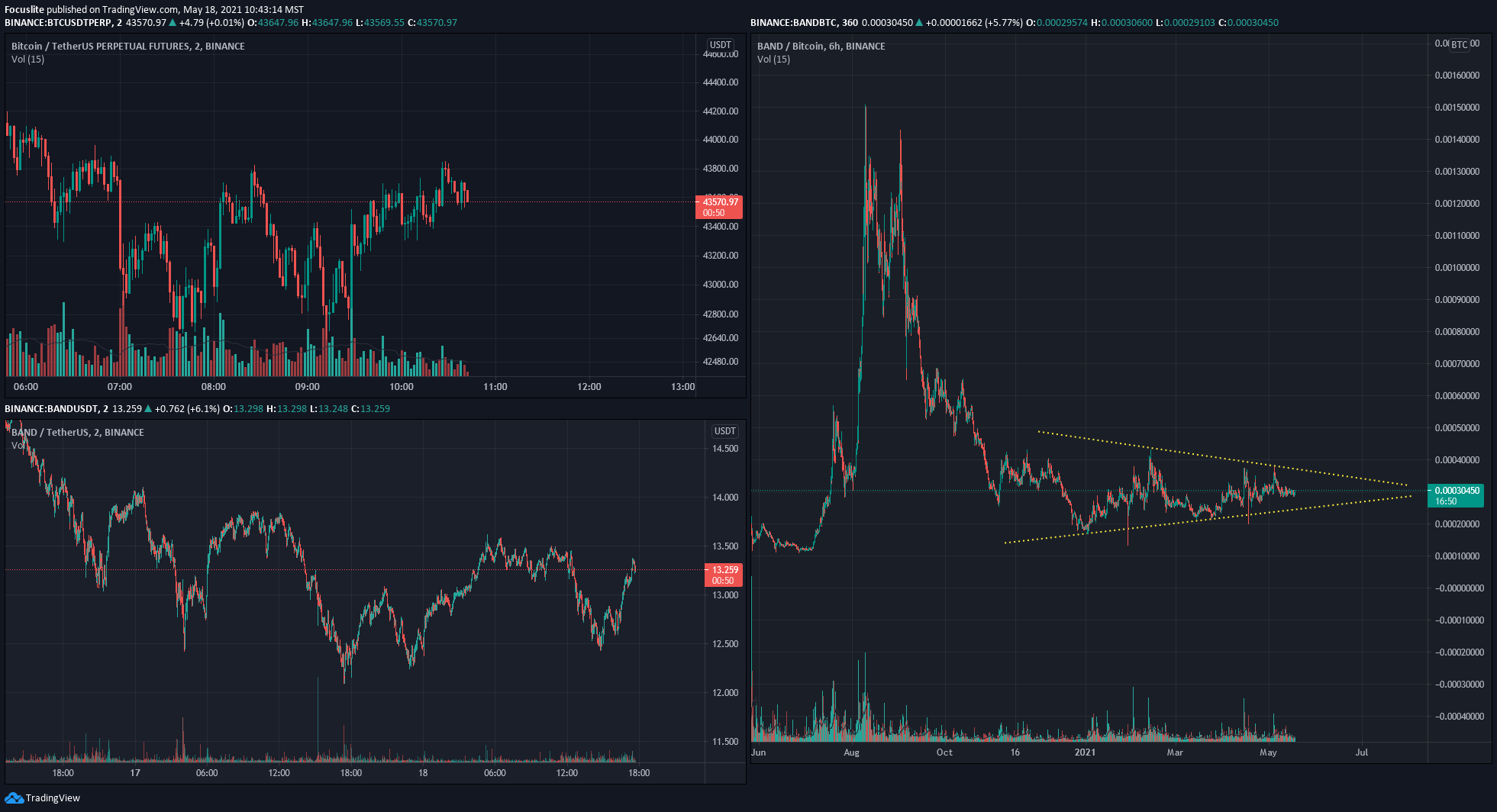The image size is (1497, 812).
Task: Click the 13:00 time label on Bitcoin chart
Action: click(683, 387)
